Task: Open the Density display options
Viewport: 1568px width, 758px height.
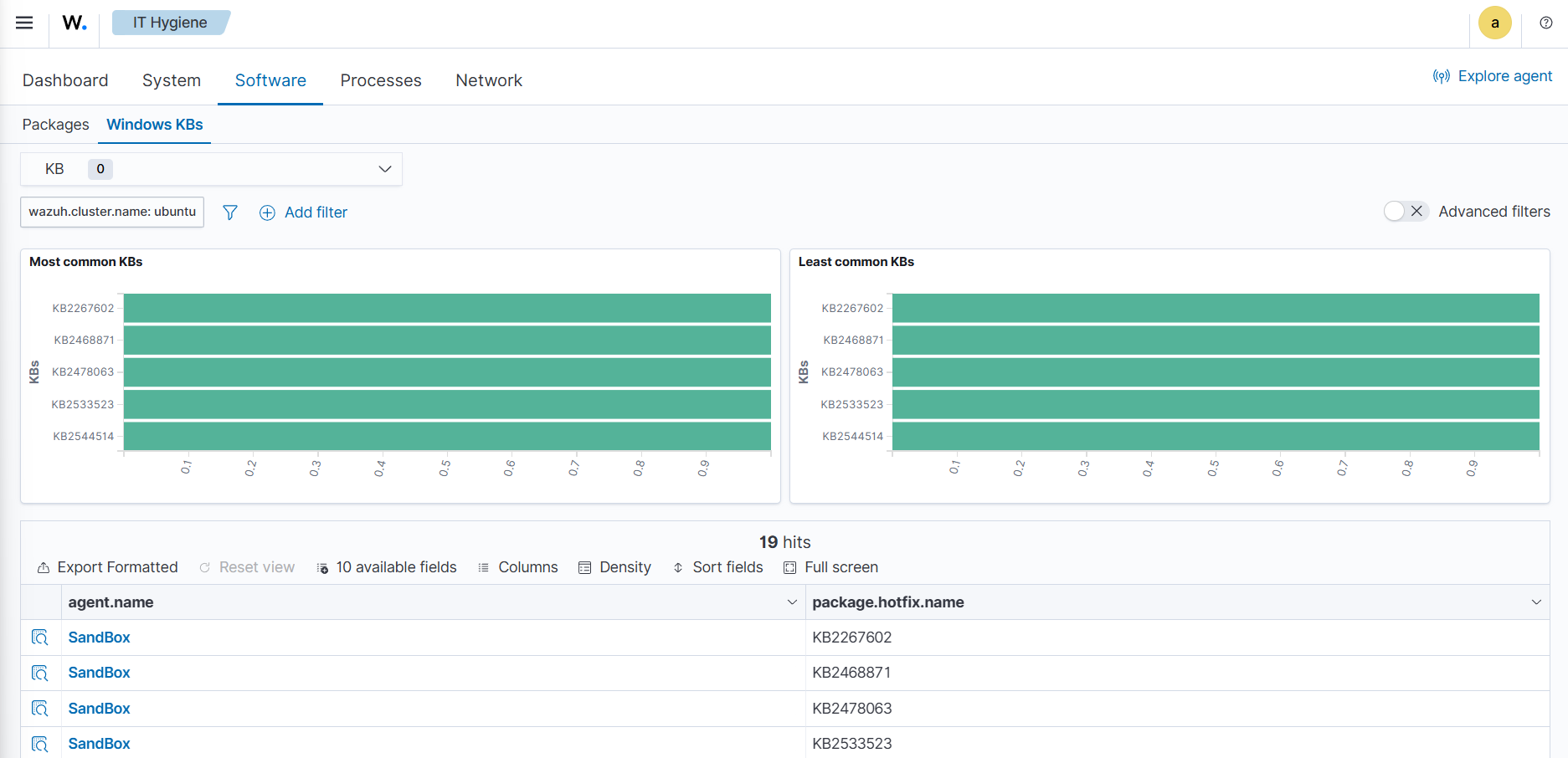Action: (x=615, y=567)
